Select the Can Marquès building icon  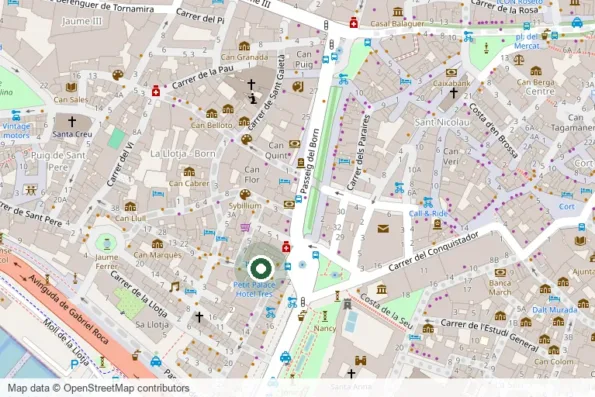click(157, 244)
